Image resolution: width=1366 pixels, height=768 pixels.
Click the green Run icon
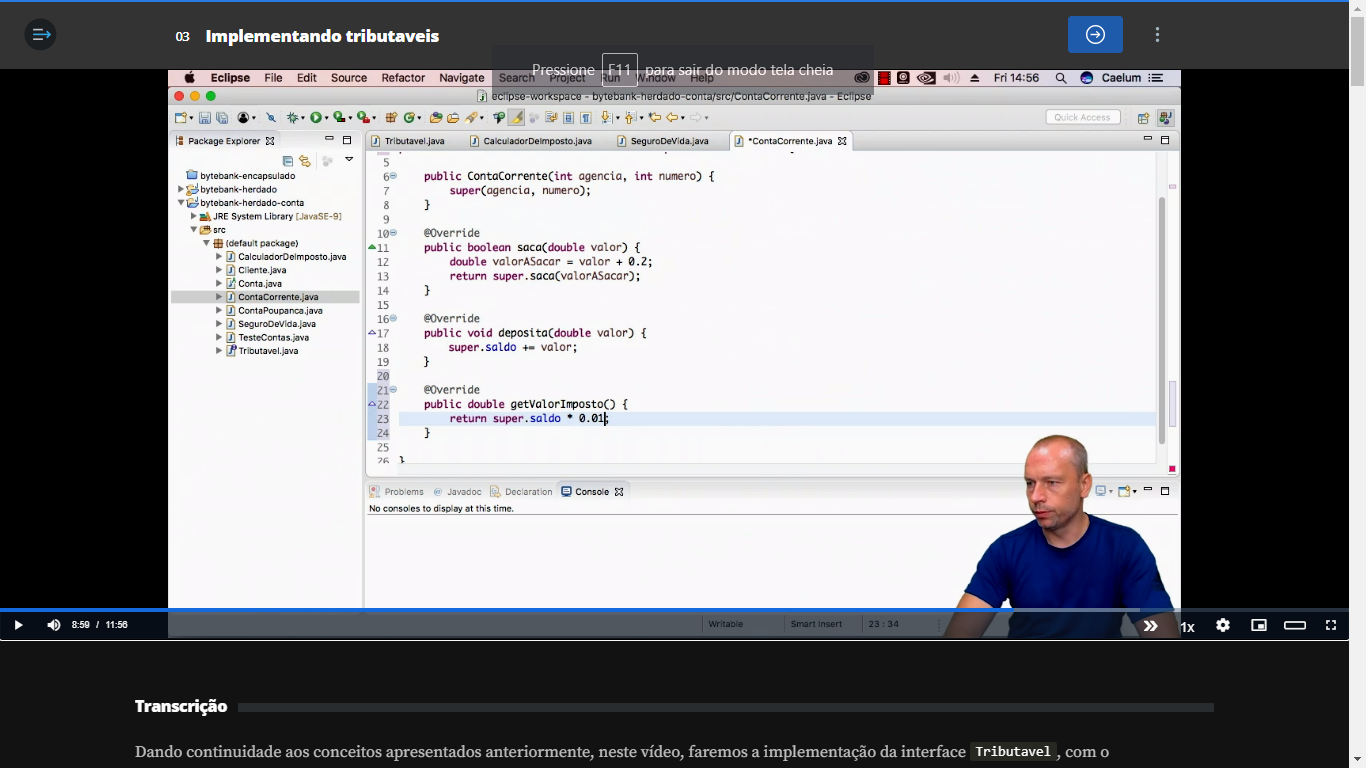click(316, 118)
